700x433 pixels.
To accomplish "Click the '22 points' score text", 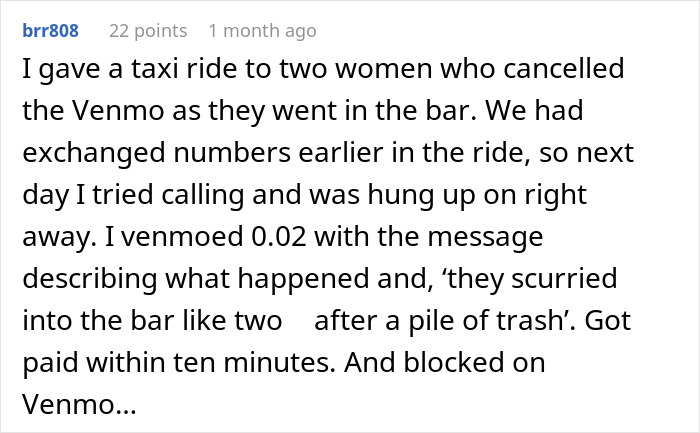I will 147,31.
